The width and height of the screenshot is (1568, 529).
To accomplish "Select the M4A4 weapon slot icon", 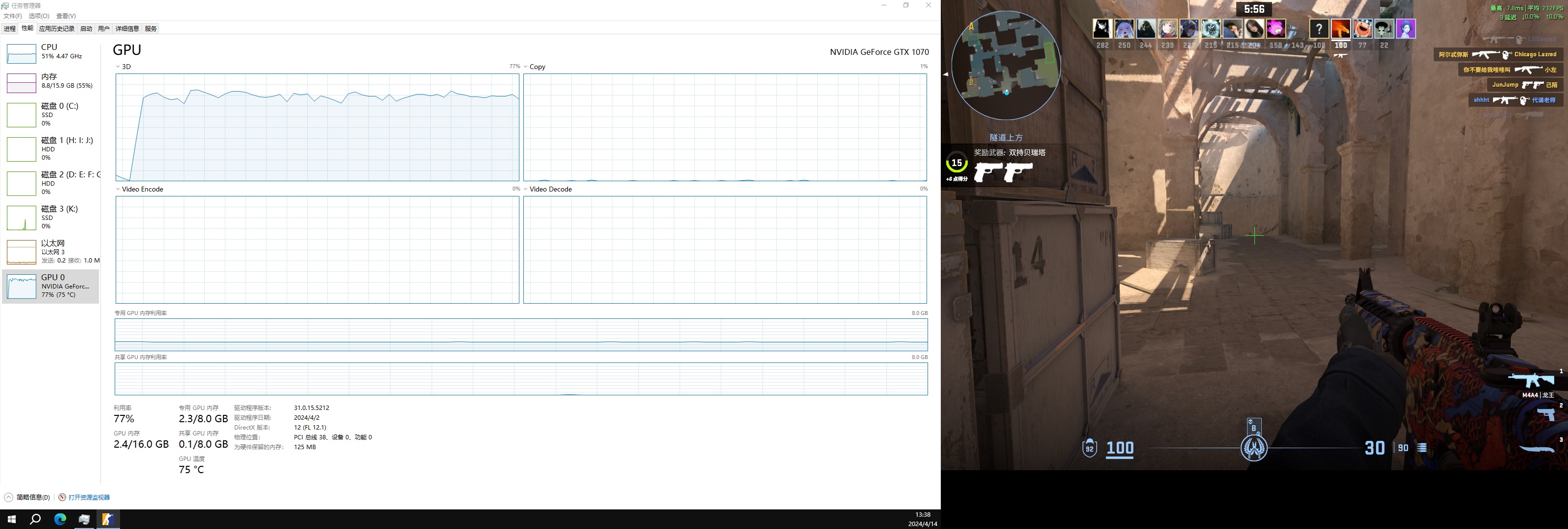I will [x=1531, y=381].
